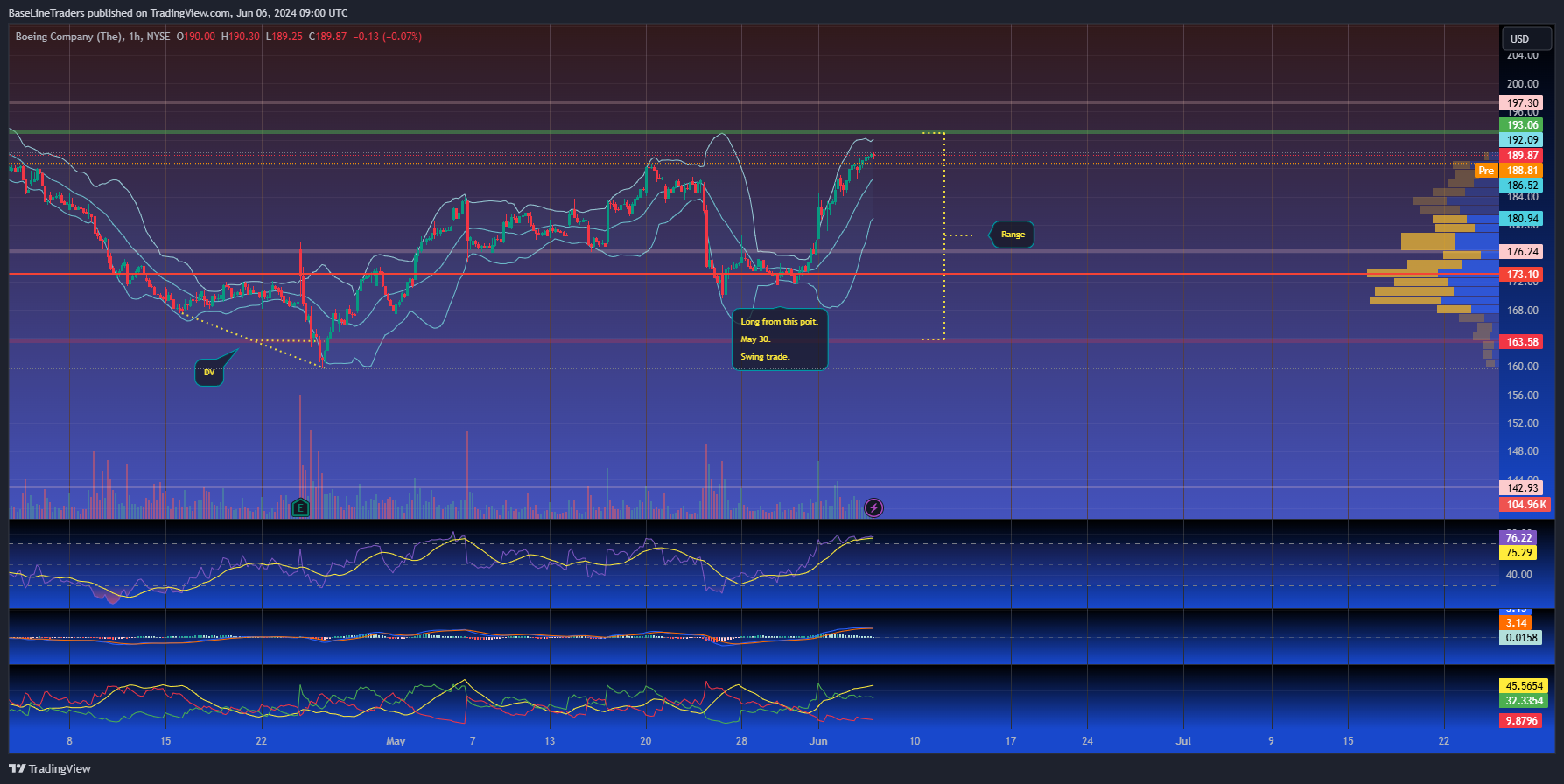This screenshot has height=784, width=1564.
Task: Click the yellow 75.29 indicator label
Action: pyautogui.click(x=1518, y=553)
